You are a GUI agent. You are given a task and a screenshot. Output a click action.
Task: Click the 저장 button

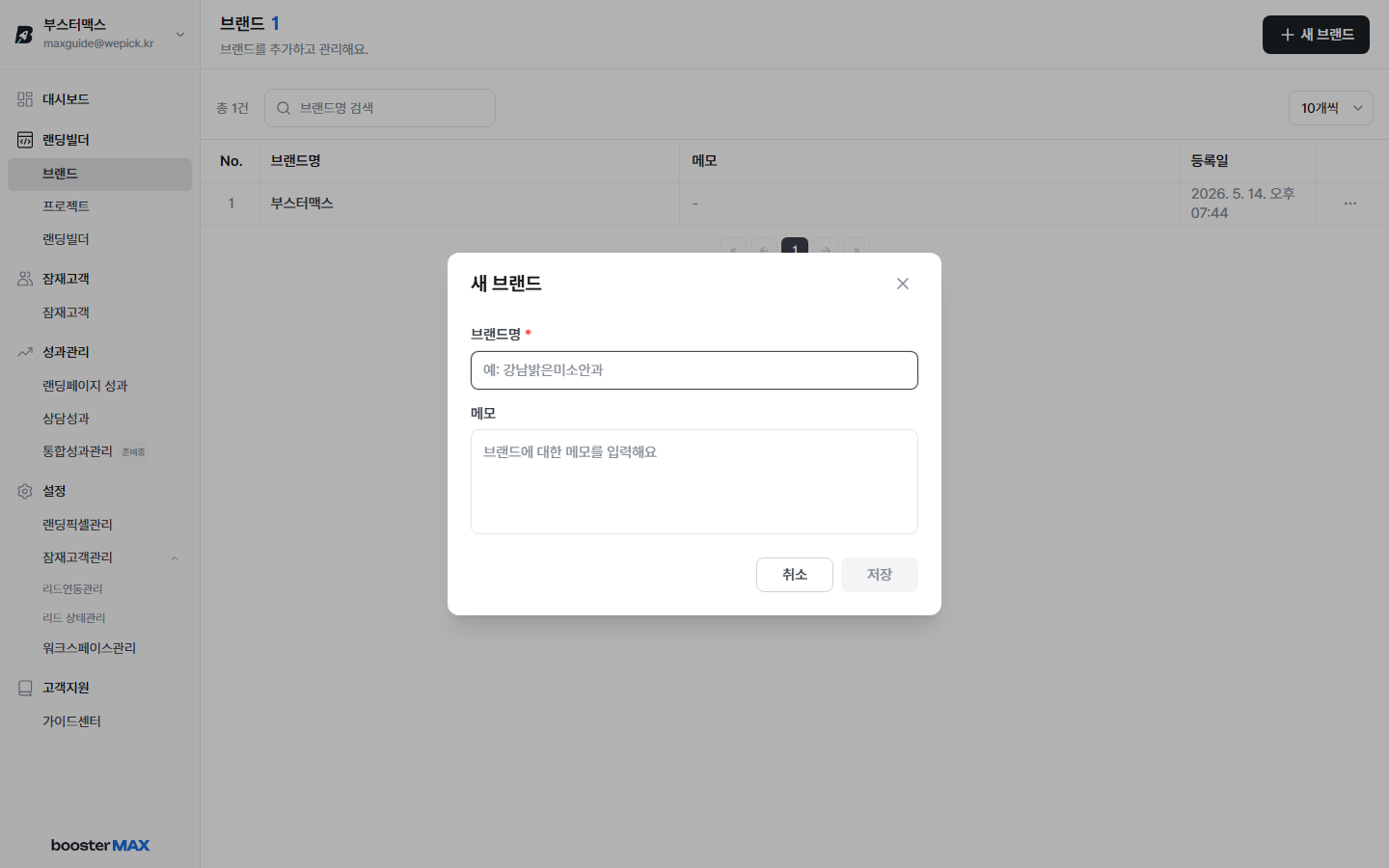point(880,575)
